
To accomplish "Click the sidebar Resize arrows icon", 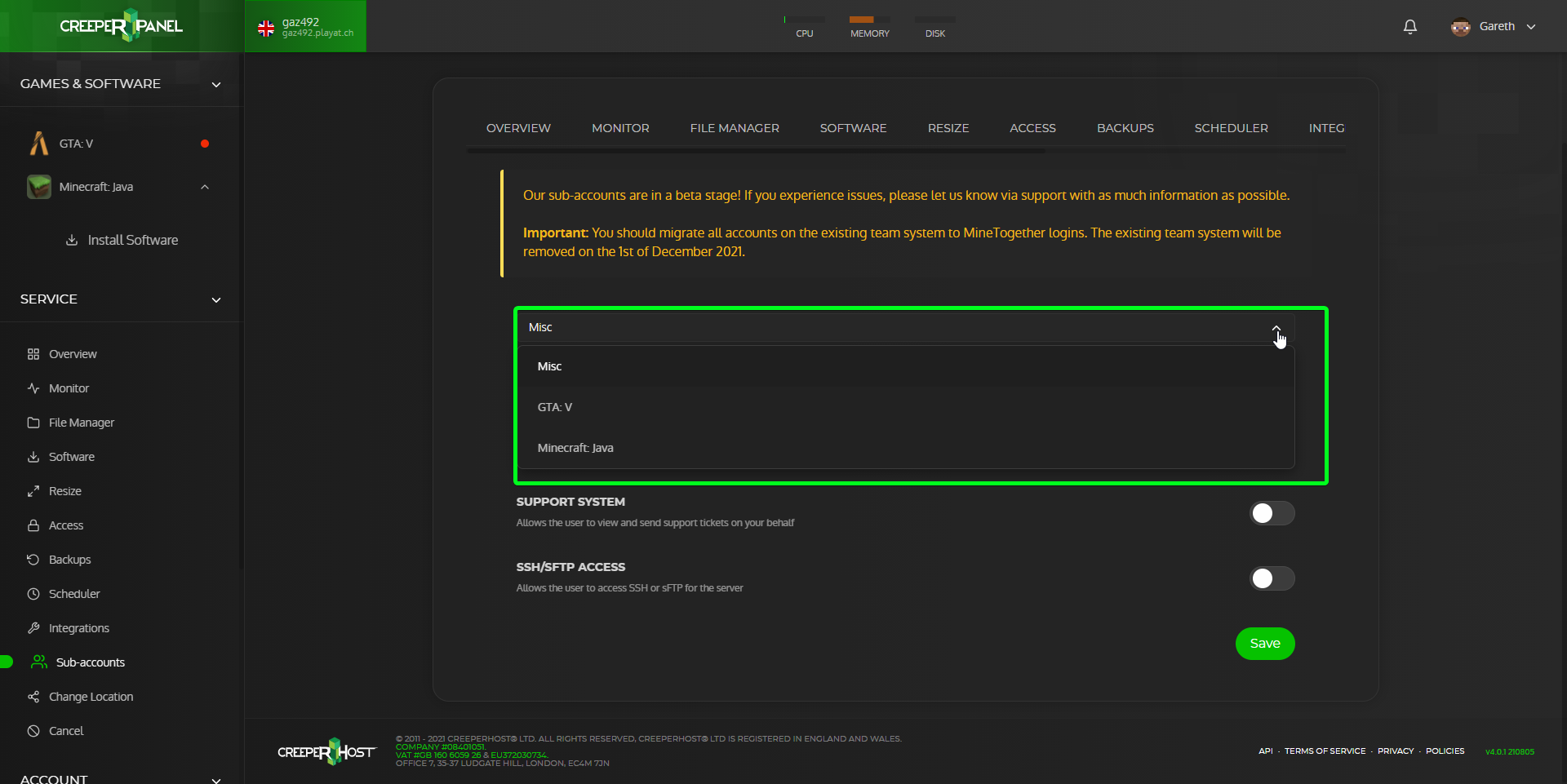I will 33,491.
